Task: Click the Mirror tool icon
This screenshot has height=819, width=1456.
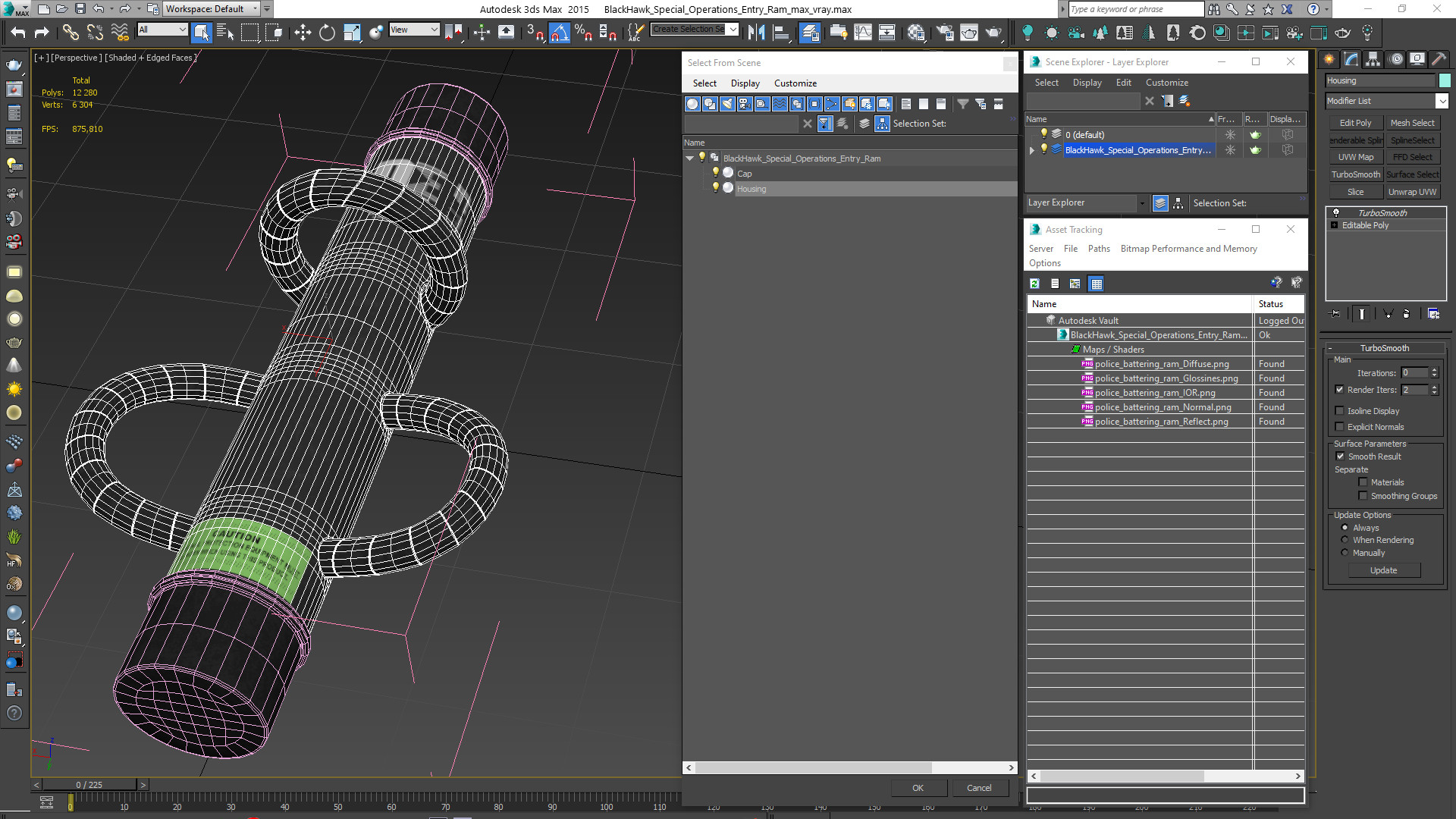Action: click(756, 32)
